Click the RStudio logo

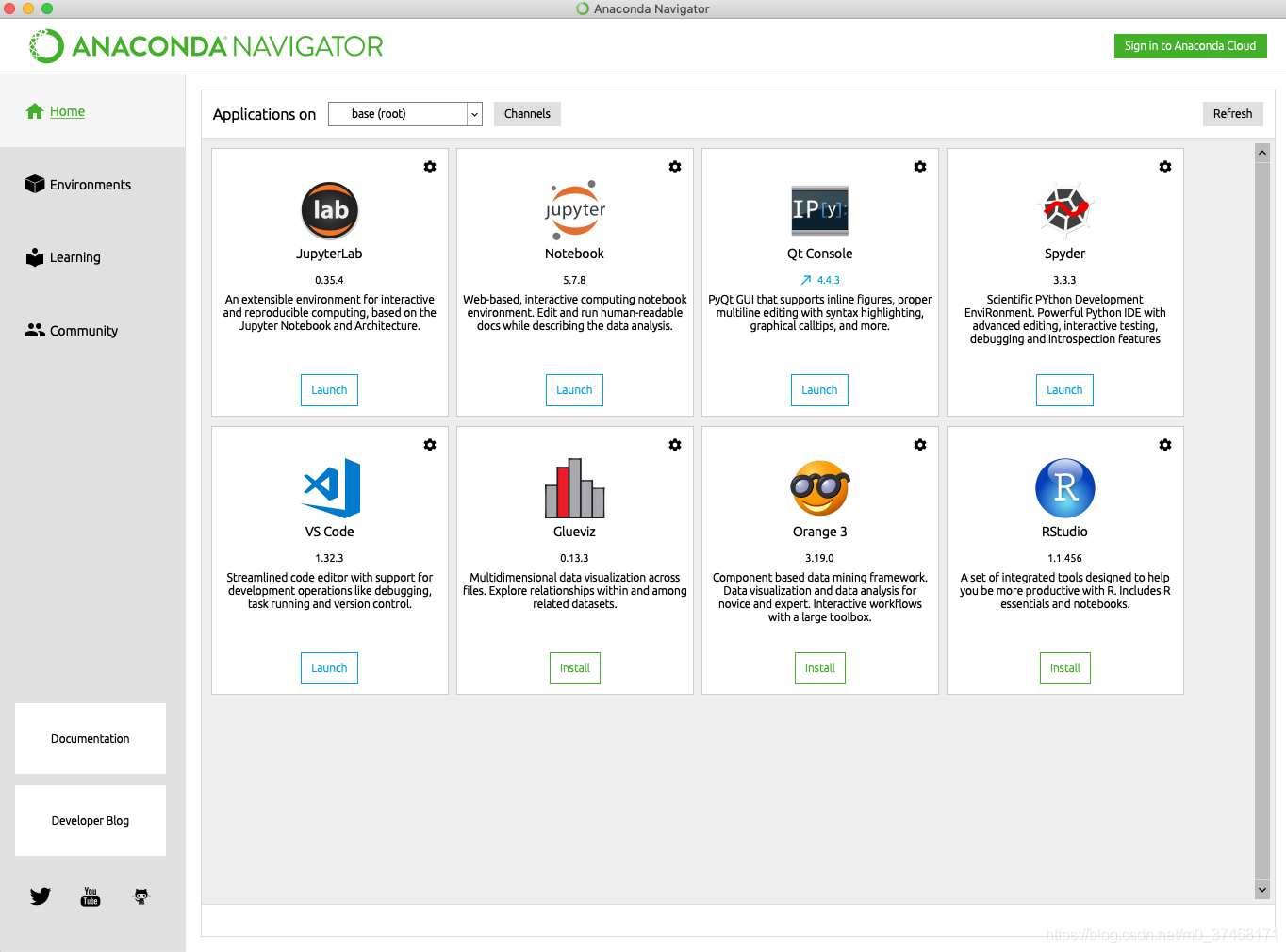[x=1065, y=488]
